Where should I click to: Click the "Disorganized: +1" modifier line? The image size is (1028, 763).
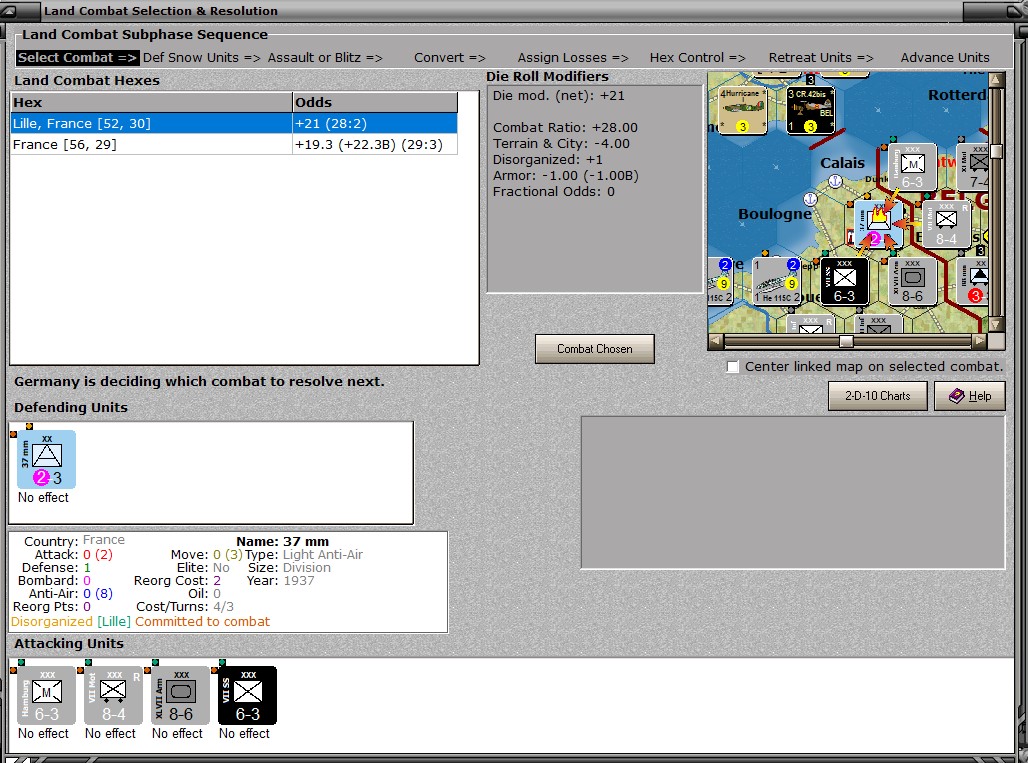click(547, 160)
